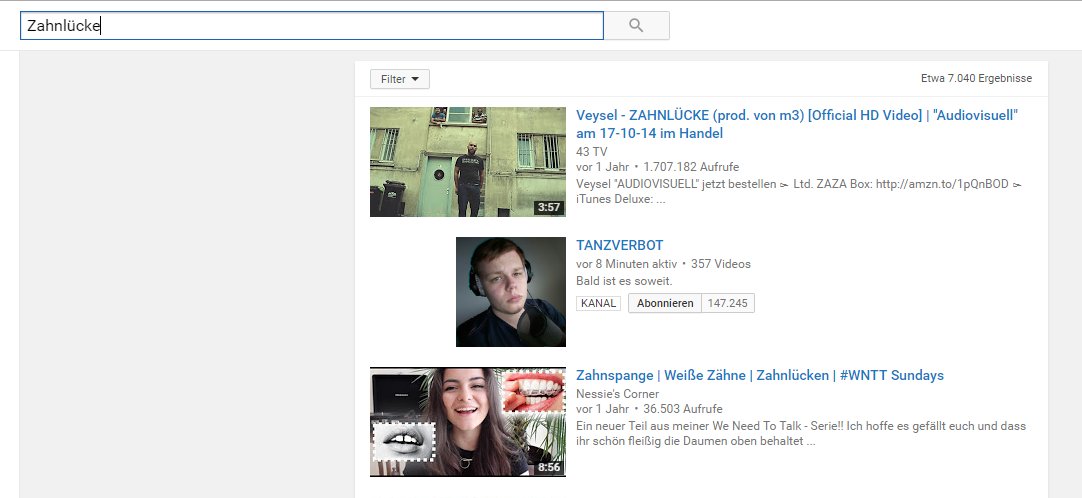Click the vor 8 Minuten aktiv text
1082x498 pixels.
(627, 264)
